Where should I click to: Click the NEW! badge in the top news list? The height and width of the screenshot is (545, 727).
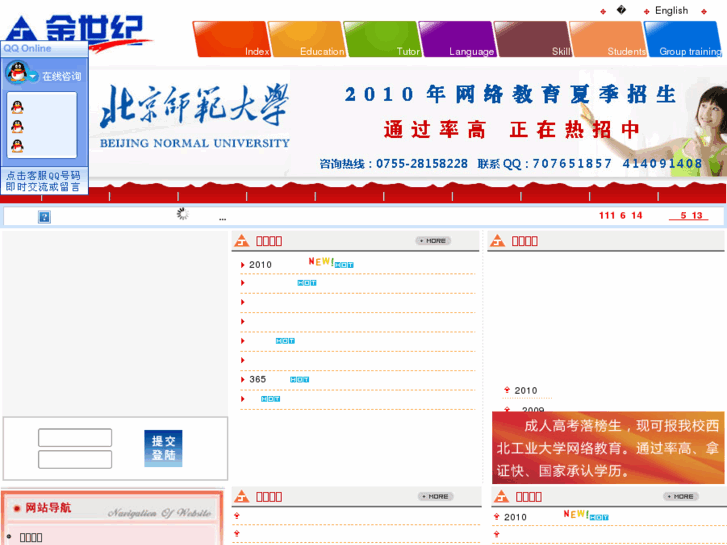pos(321,262)
